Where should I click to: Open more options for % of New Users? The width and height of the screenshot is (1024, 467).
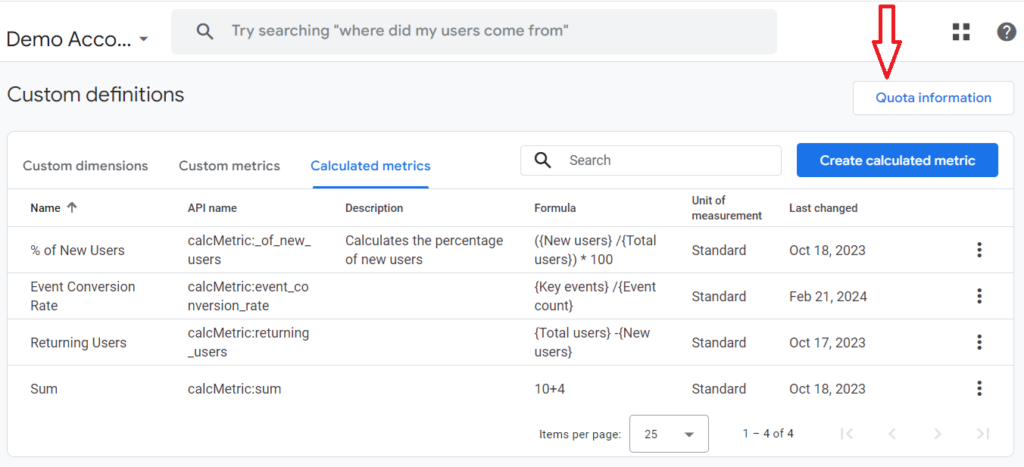979,250
